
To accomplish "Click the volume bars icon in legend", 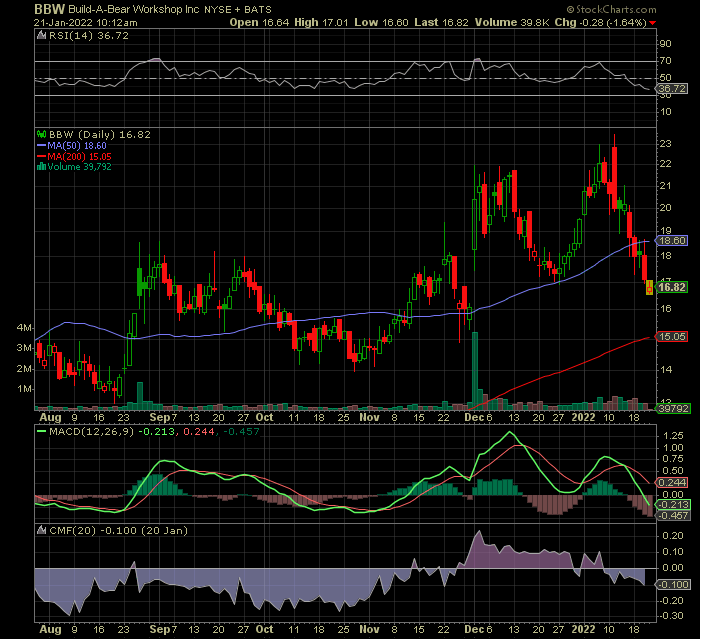I will coord(41,167).
